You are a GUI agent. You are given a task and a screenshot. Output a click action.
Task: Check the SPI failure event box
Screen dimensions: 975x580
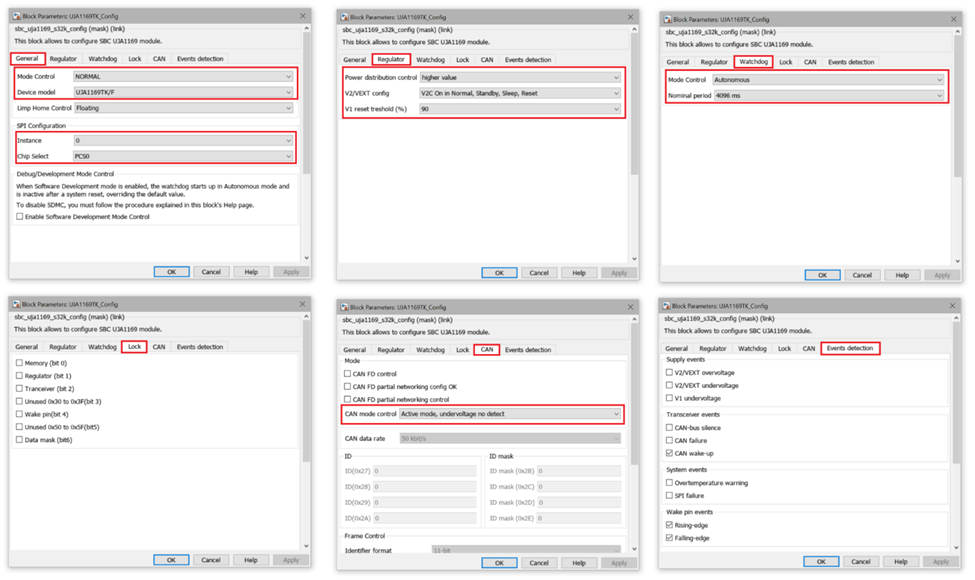pyautogui.click(x=670, y=495)
